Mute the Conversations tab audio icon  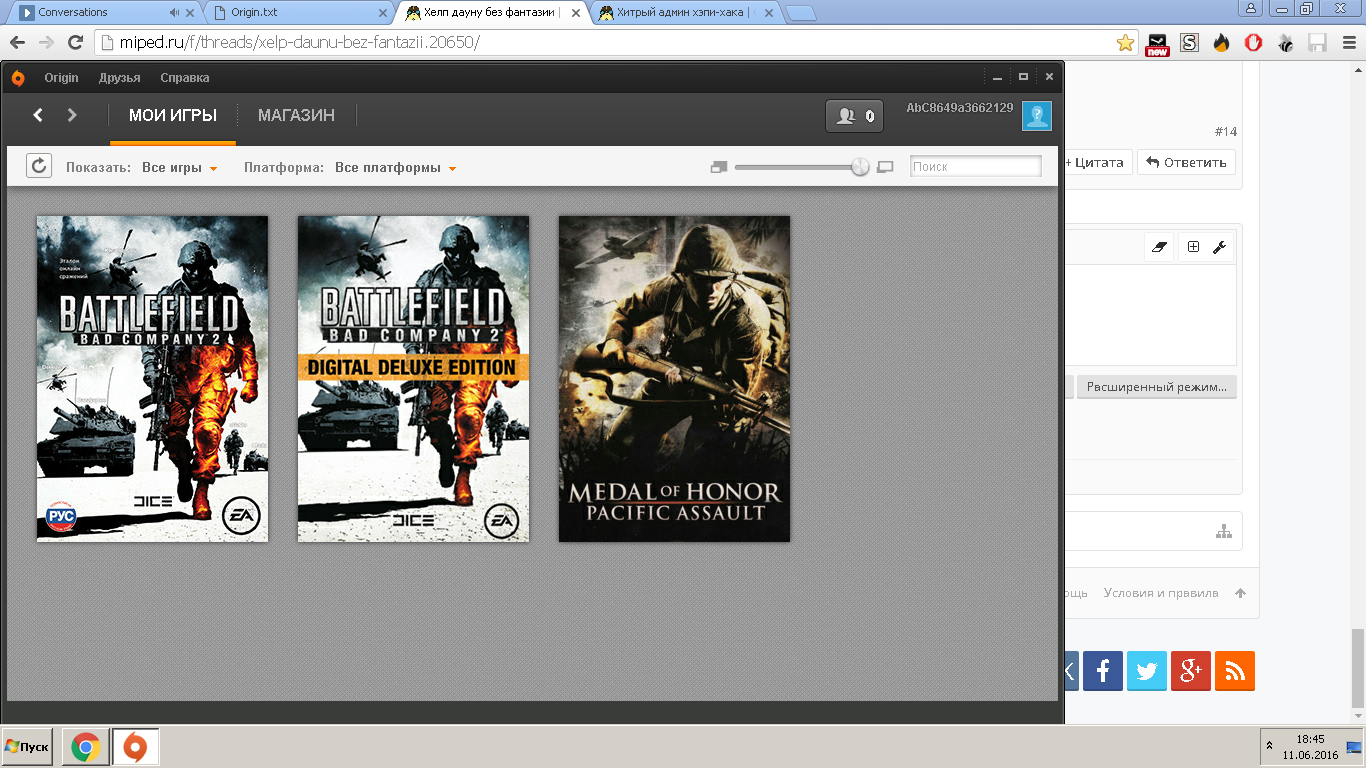tap(174, 13)
